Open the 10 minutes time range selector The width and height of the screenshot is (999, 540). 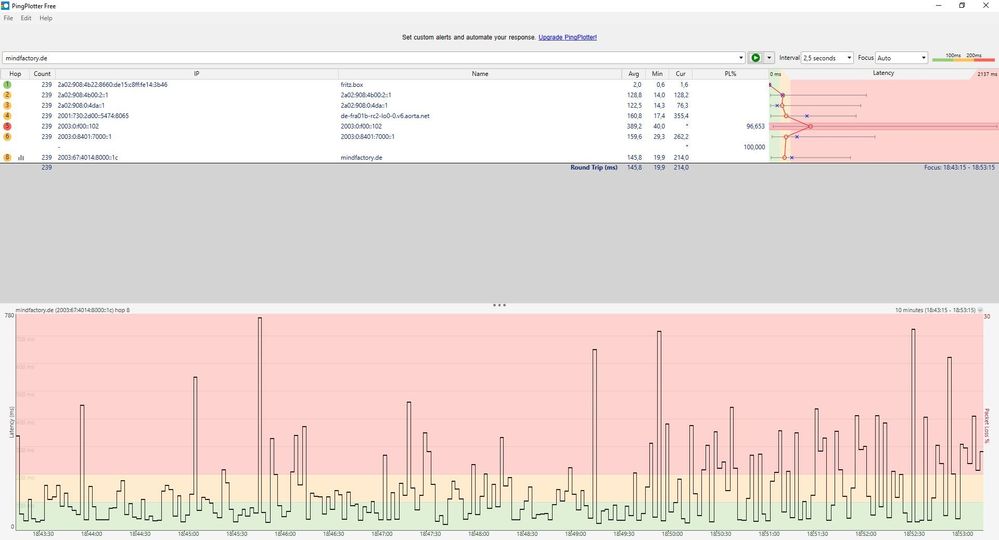[x=935, y=310]
